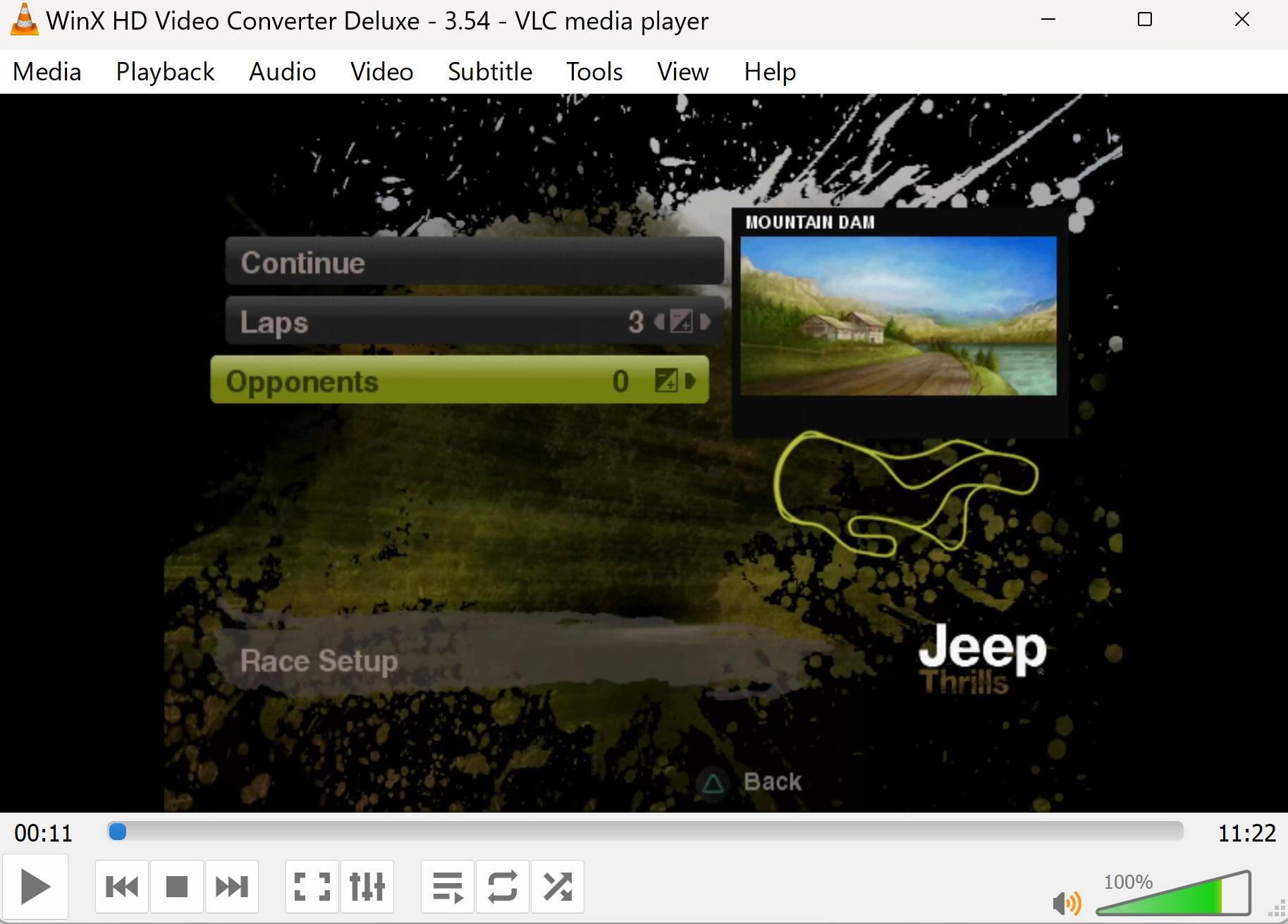Skip to next media track
1288x924 pixels.
click(x=231, y=887)
